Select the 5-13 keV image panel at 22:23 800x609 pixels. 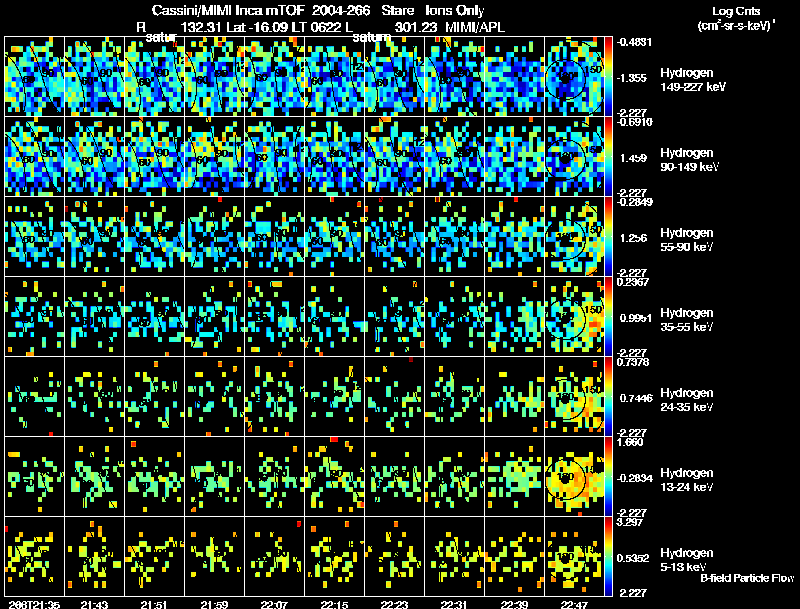(394, 556)
